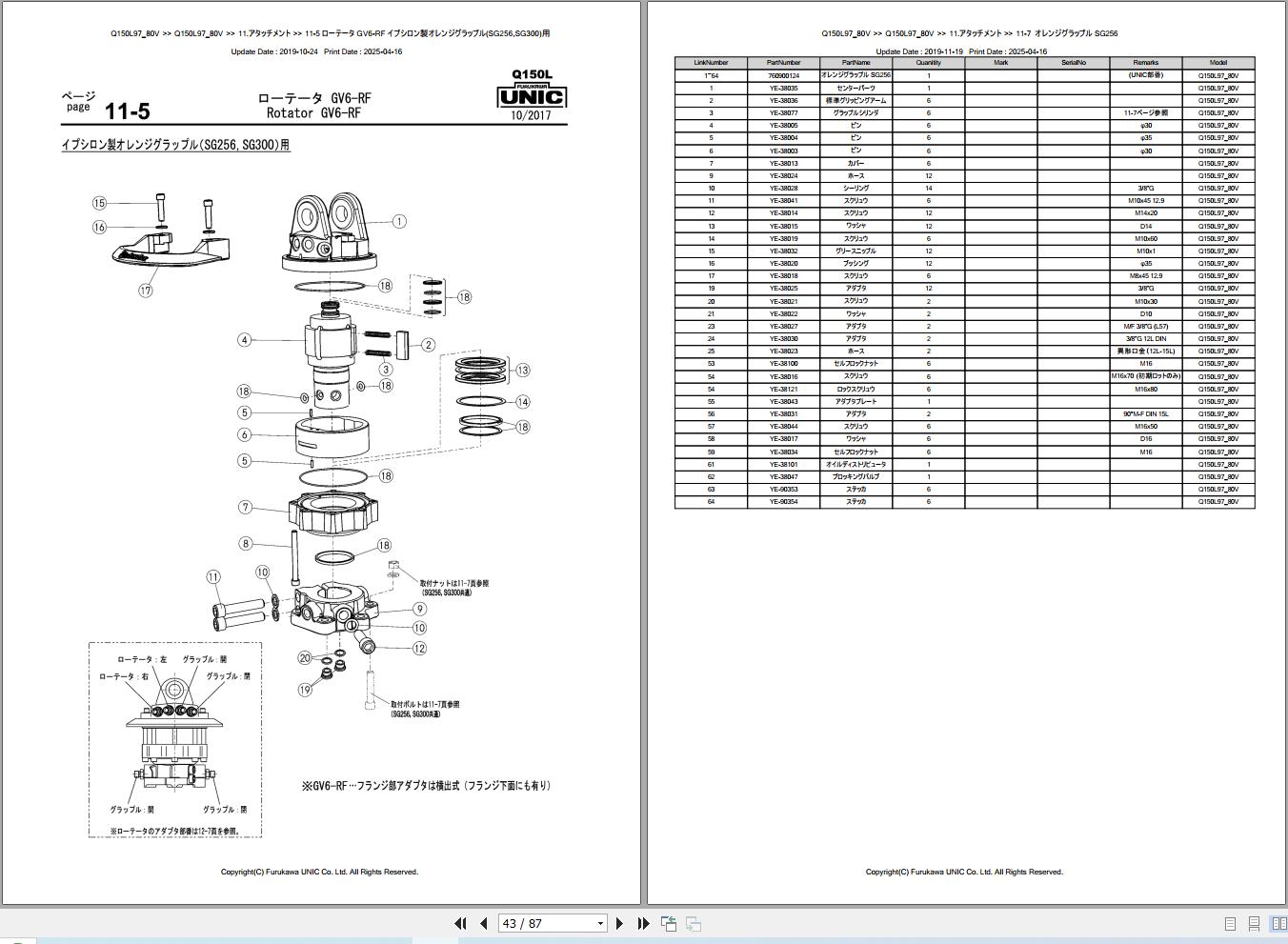The height and width of the screenshot is (944, 1288).
Task: Click the M8x45 12.9 remark
Action: point(1146,276)
